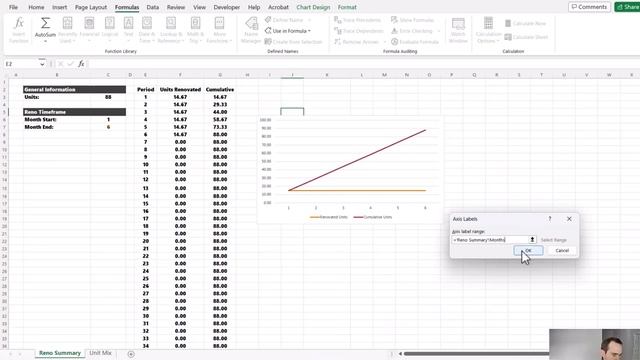The width and height of the screenshot is (640, 360).
Task: Click the formula bar fx icon
Action: [81, 64]
